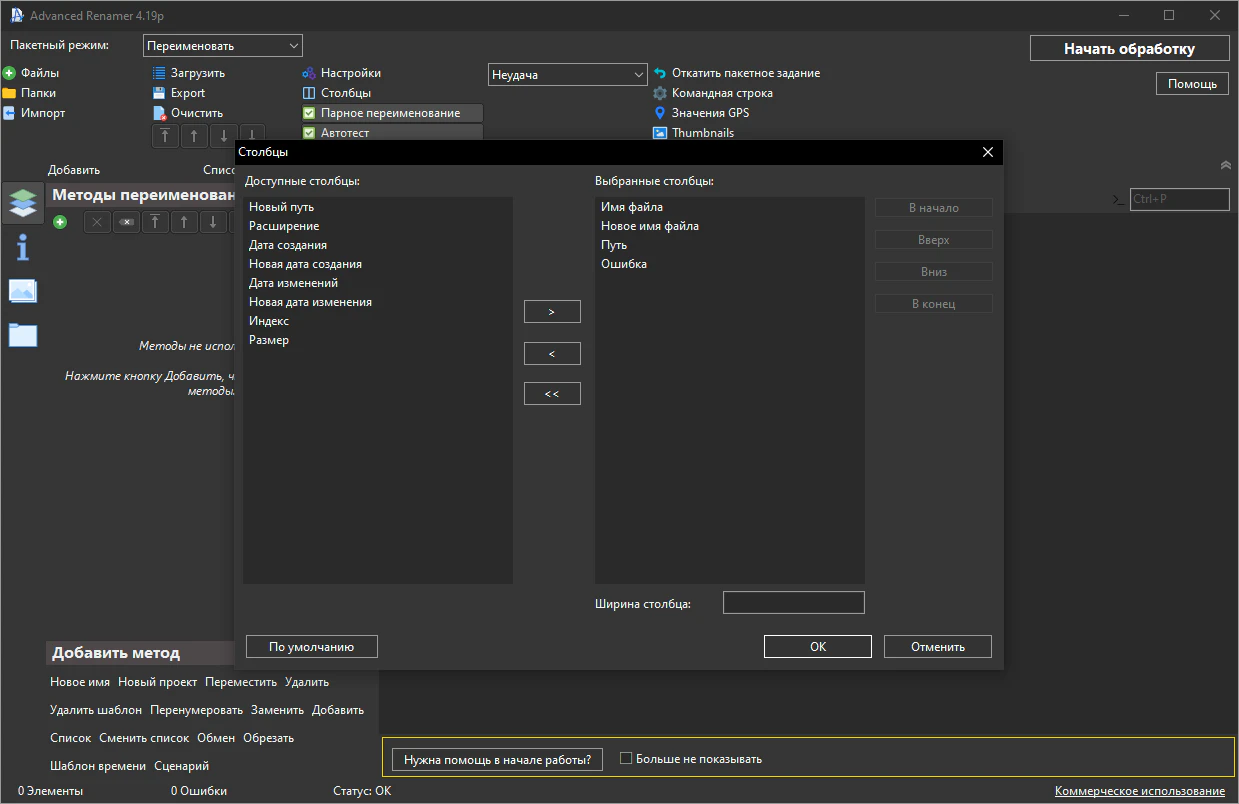Viewport: 1239px width, 804px height.
Task: Select Новое имя файла in selected columns
Action: point(650,226)
